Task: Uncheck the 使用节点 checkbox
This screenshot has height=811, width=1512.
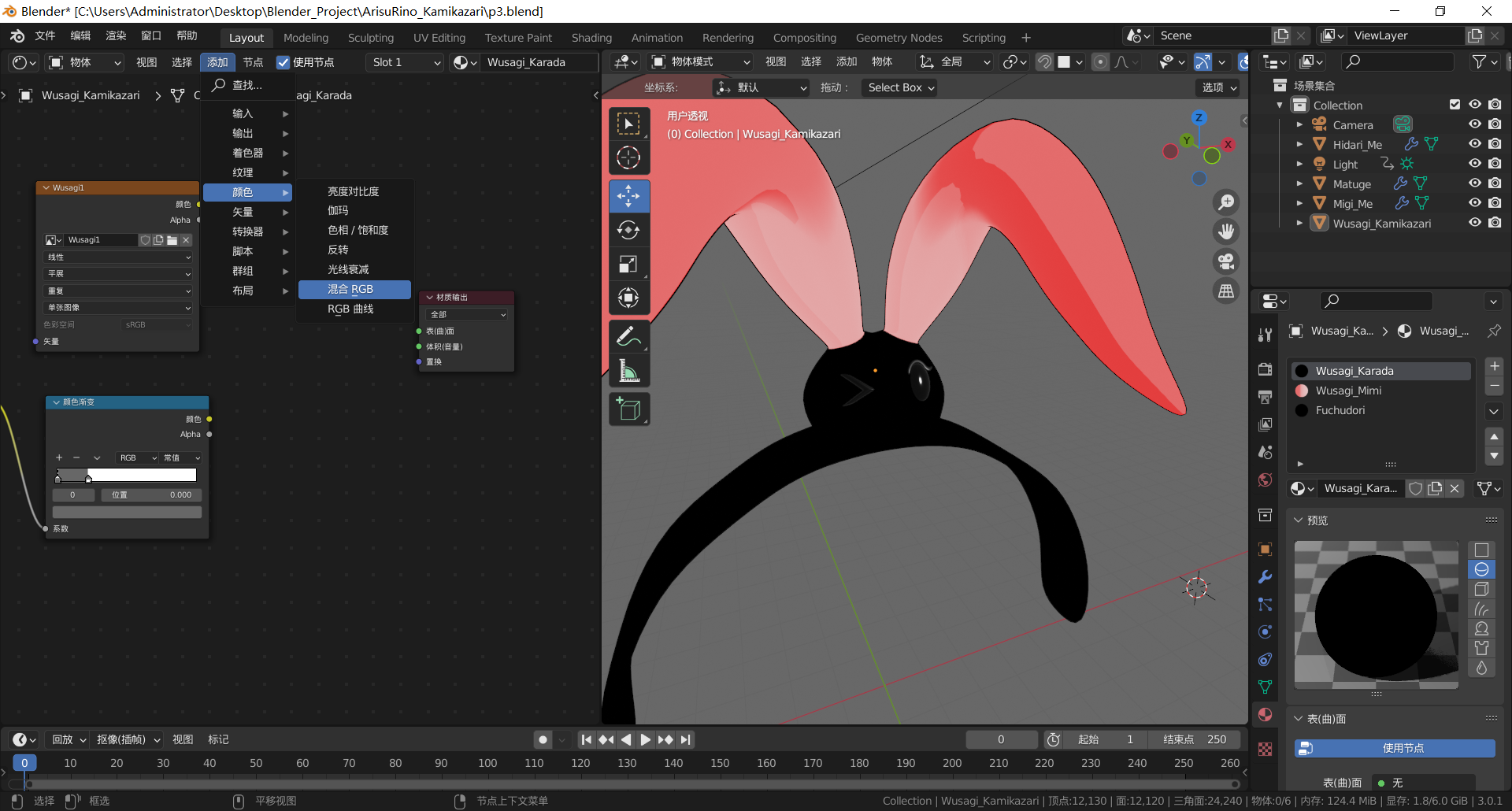Action: coord(283,62)
